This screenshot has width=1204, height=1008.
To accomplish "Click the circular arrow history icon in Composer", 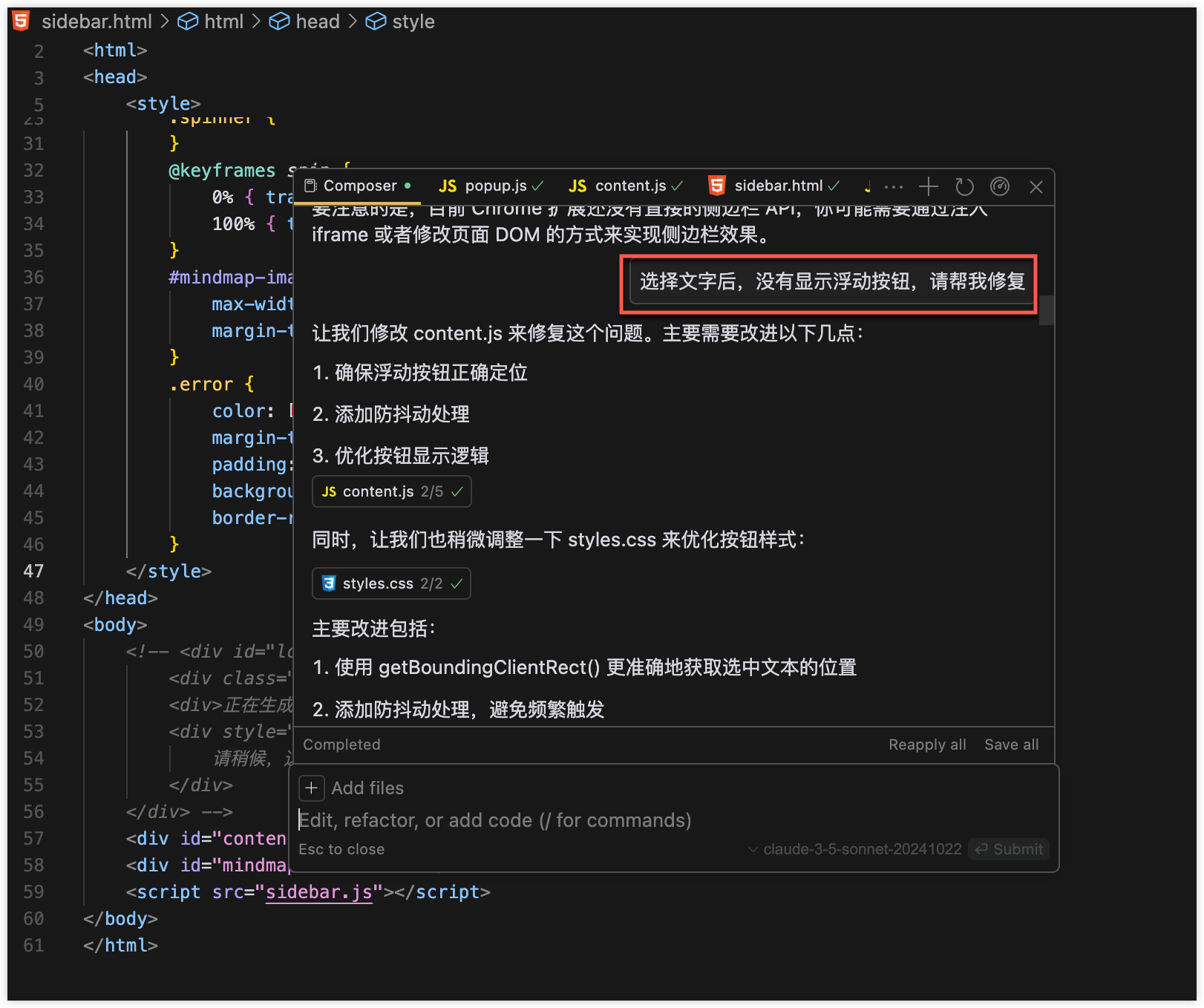I will coord(964,186).
